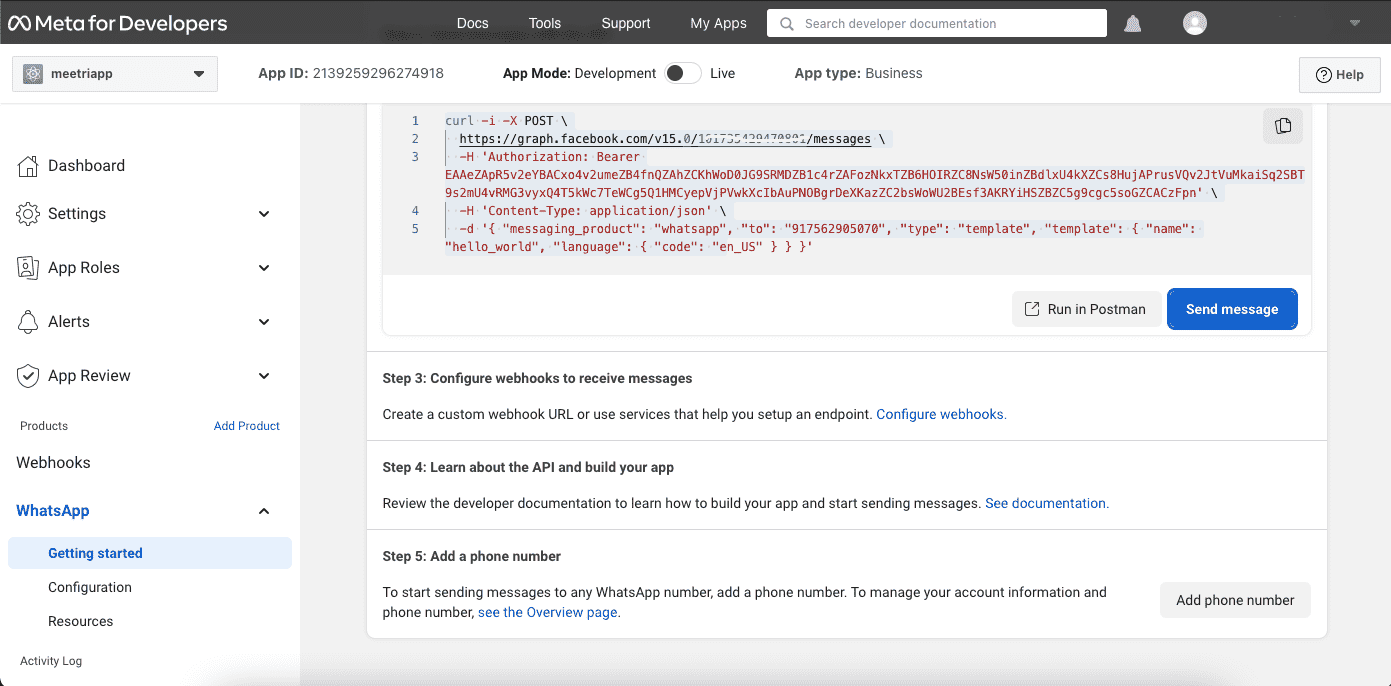Open the Support menu
The image size is (1391, 686).
pyautogui.click(x=626, y=23)
